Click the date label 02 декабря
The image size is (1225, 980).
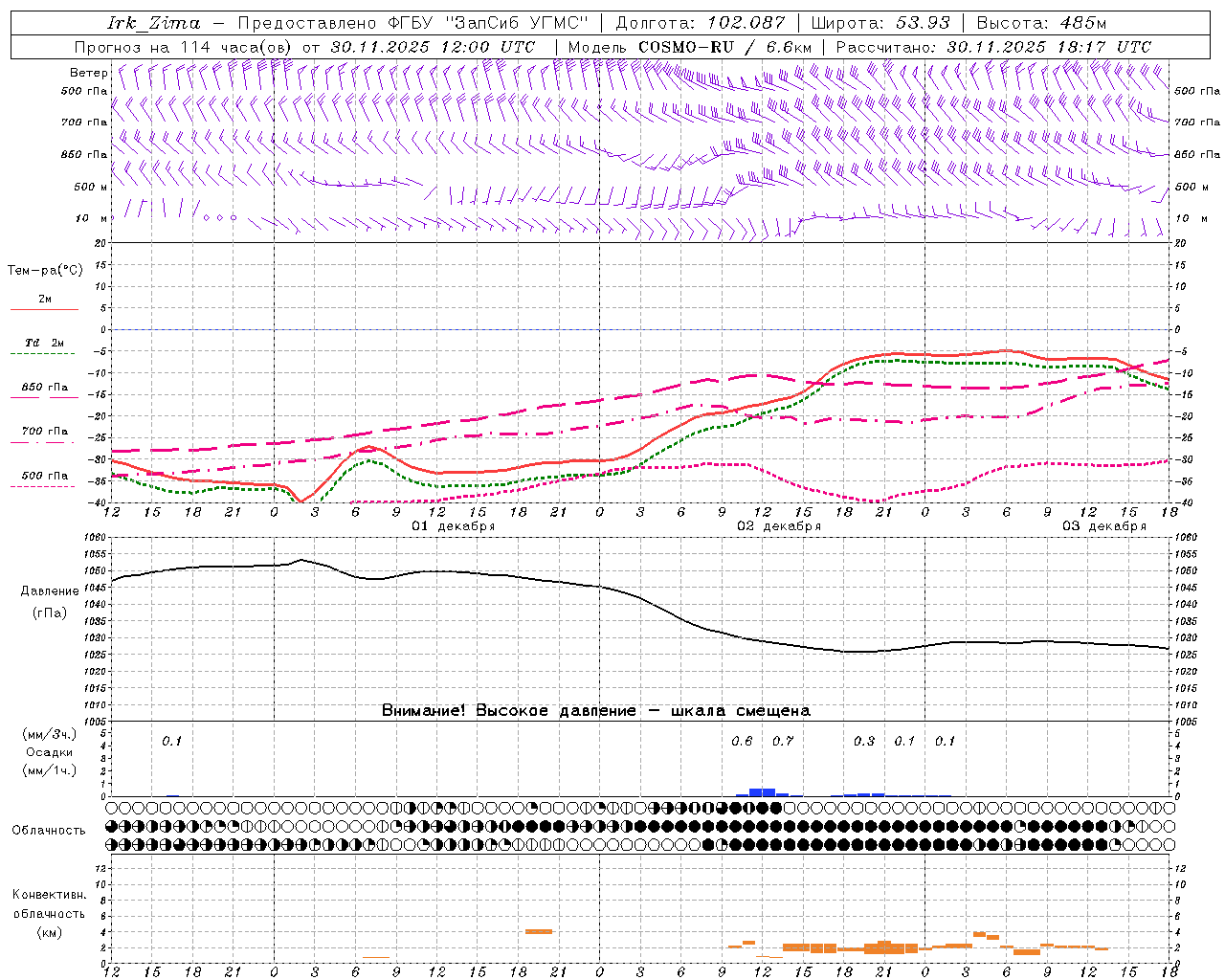(x=779, y=526)
